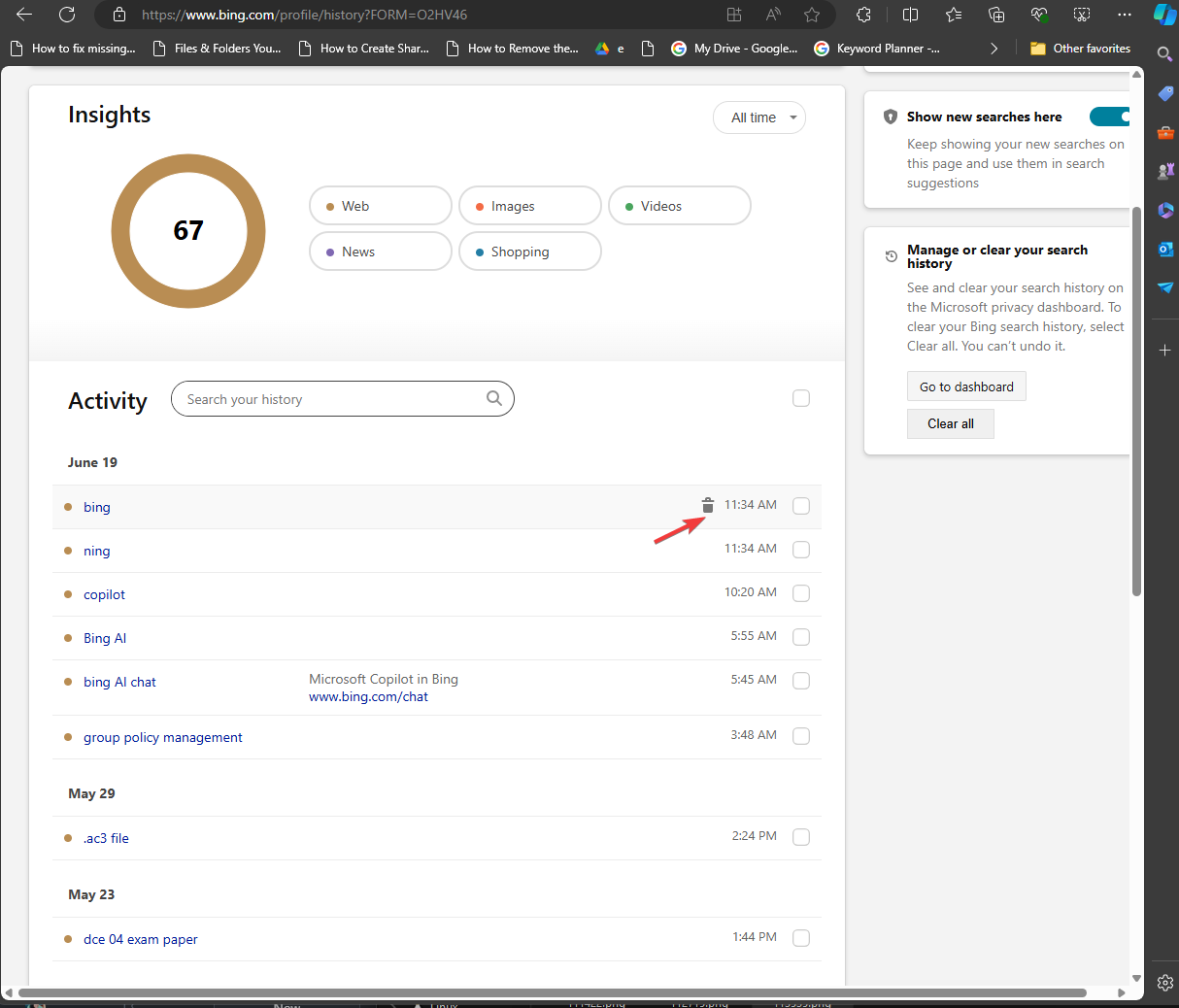Expand more bookmarks with the chevron
Screen dimensions: 1179x1008
point(994,48)
